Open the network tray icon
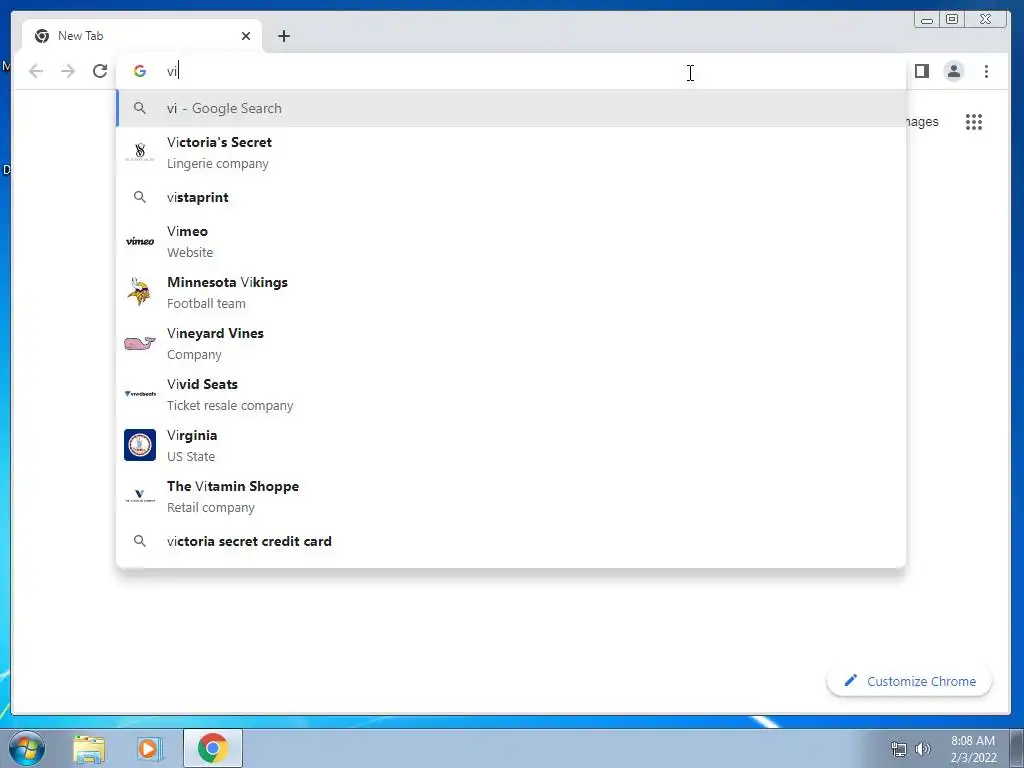The width and height of the screenshot is (1024, 768). [899, 749]
